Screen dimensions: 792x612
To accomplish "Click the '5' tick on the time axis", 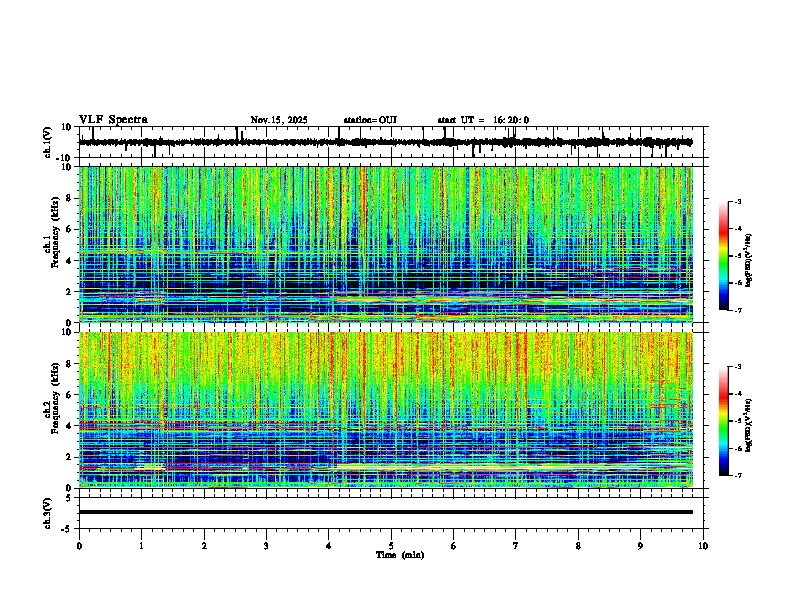I will 391,546.
